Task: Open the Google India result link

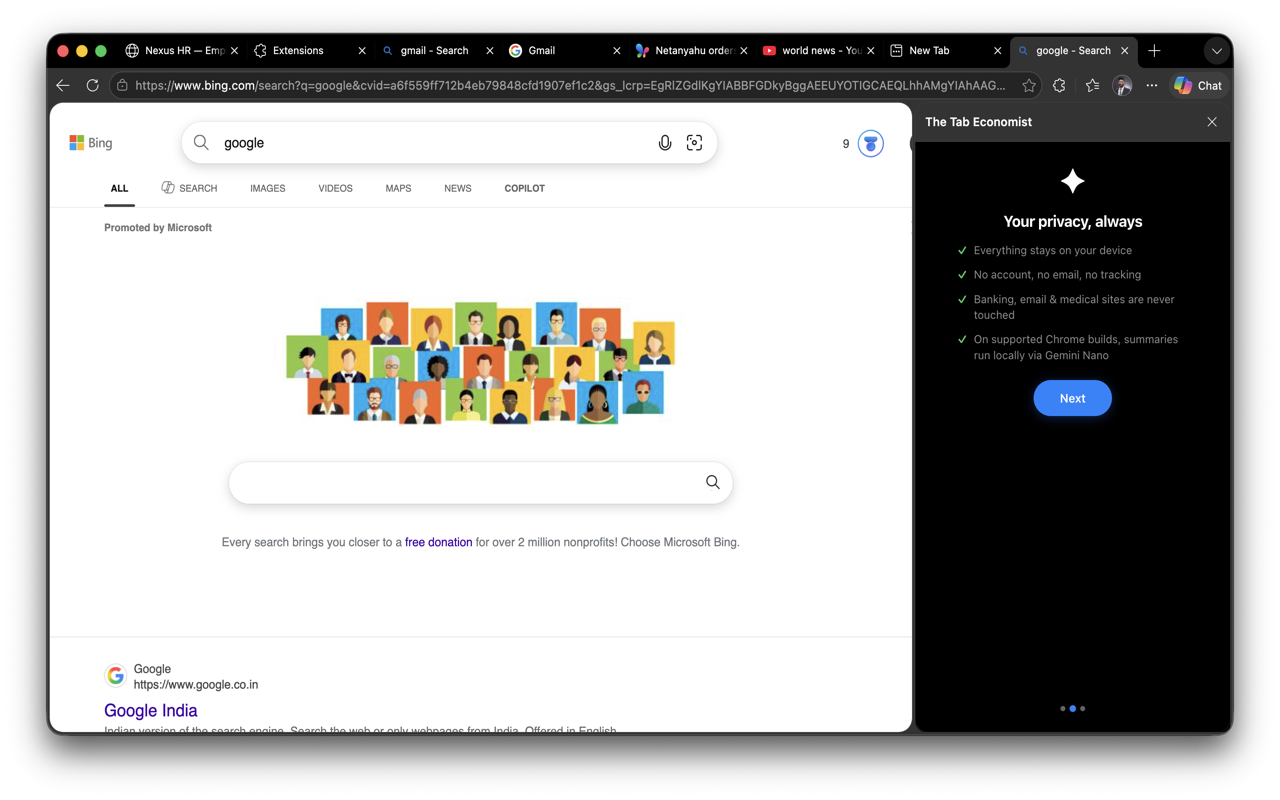Action: 151,710
